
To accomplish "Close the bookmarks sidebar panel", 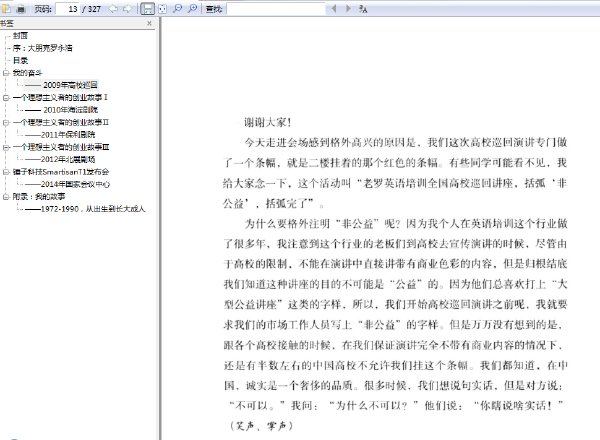I will 149,23.
